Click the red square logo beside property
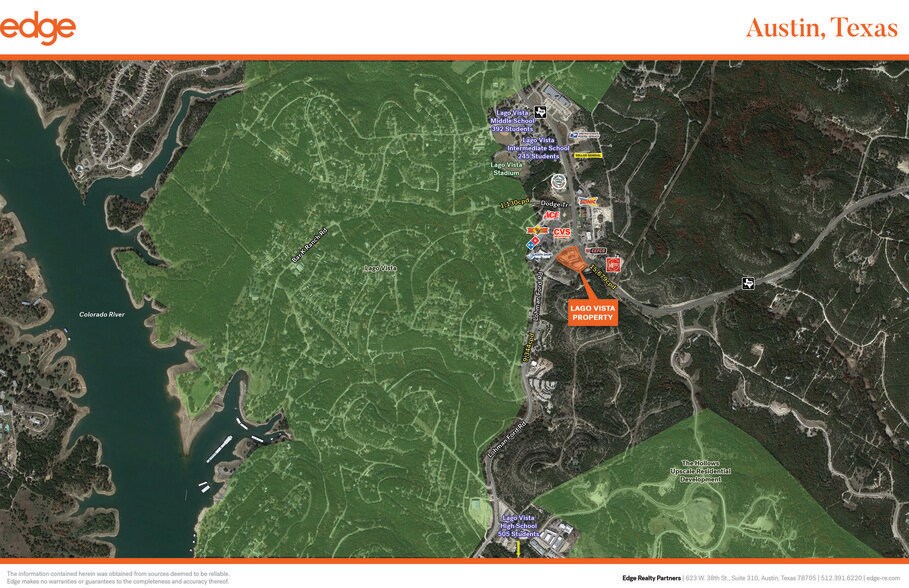This screenshot has height=588, width=909. pos(614,263)
